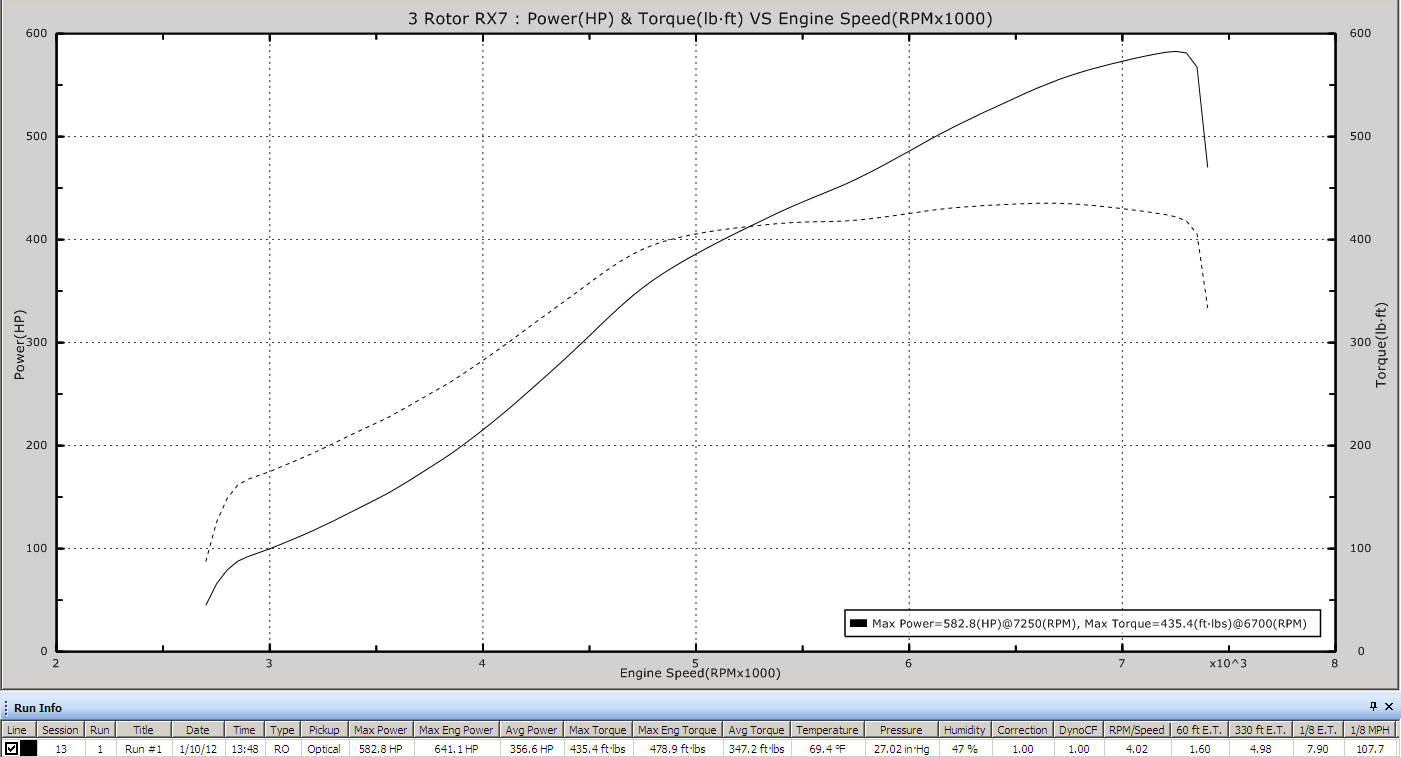Select the Run #1 title cell
This screenshot has width=1401, height=757.
(x=143, y=748)
